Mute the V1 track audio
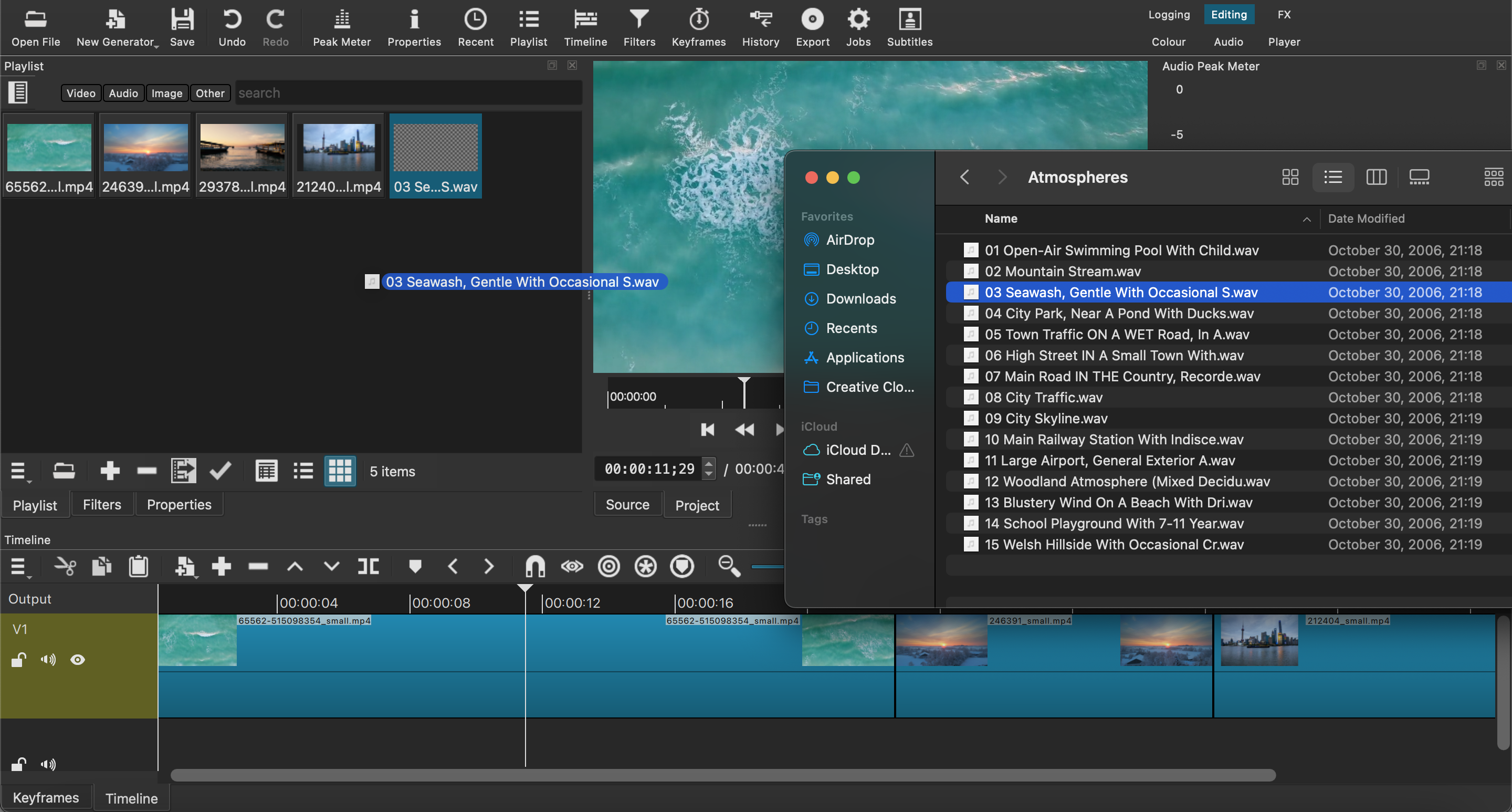 (48, 660)
